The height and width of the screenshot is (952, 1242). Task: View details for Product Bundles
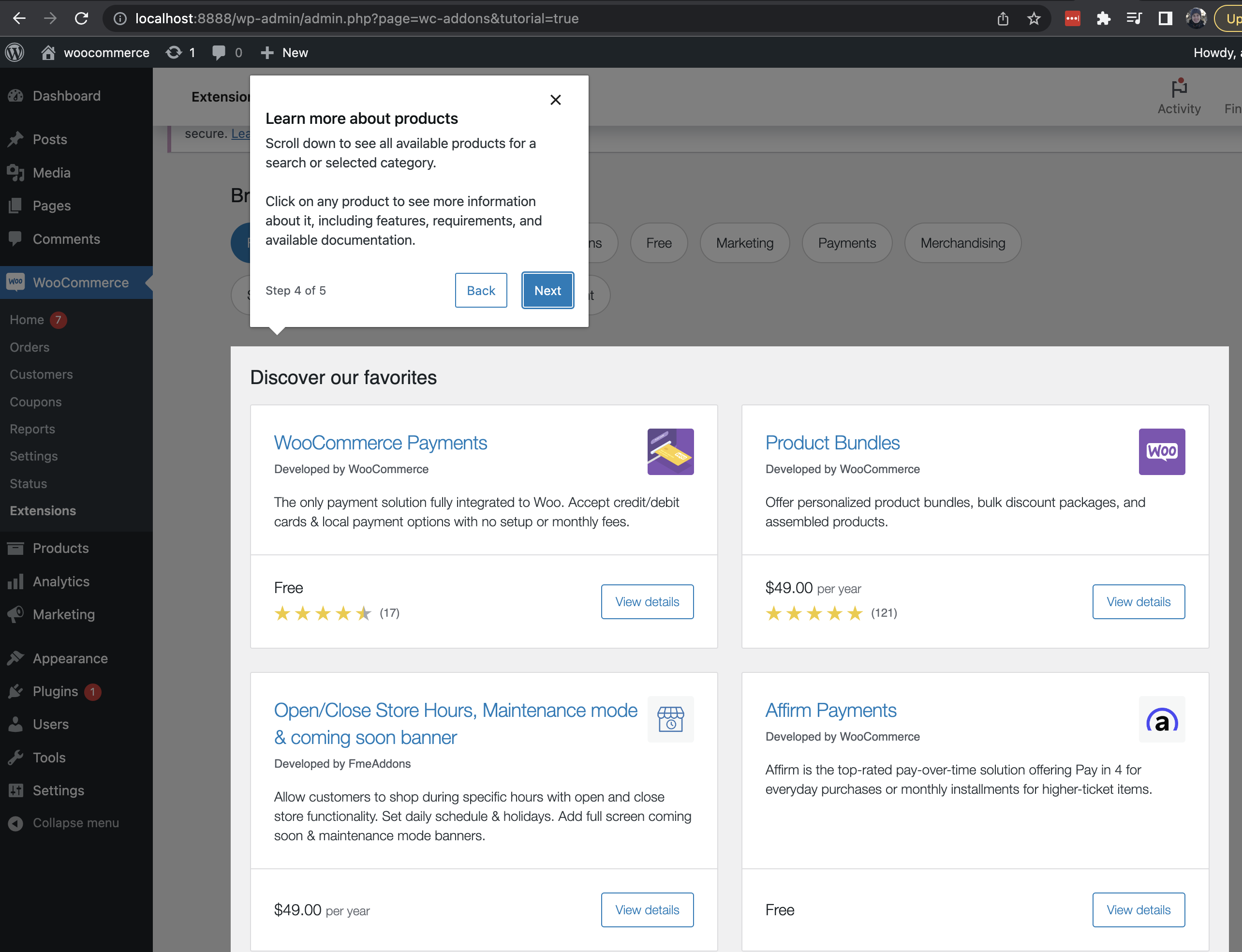click(x=1138, y=602)
